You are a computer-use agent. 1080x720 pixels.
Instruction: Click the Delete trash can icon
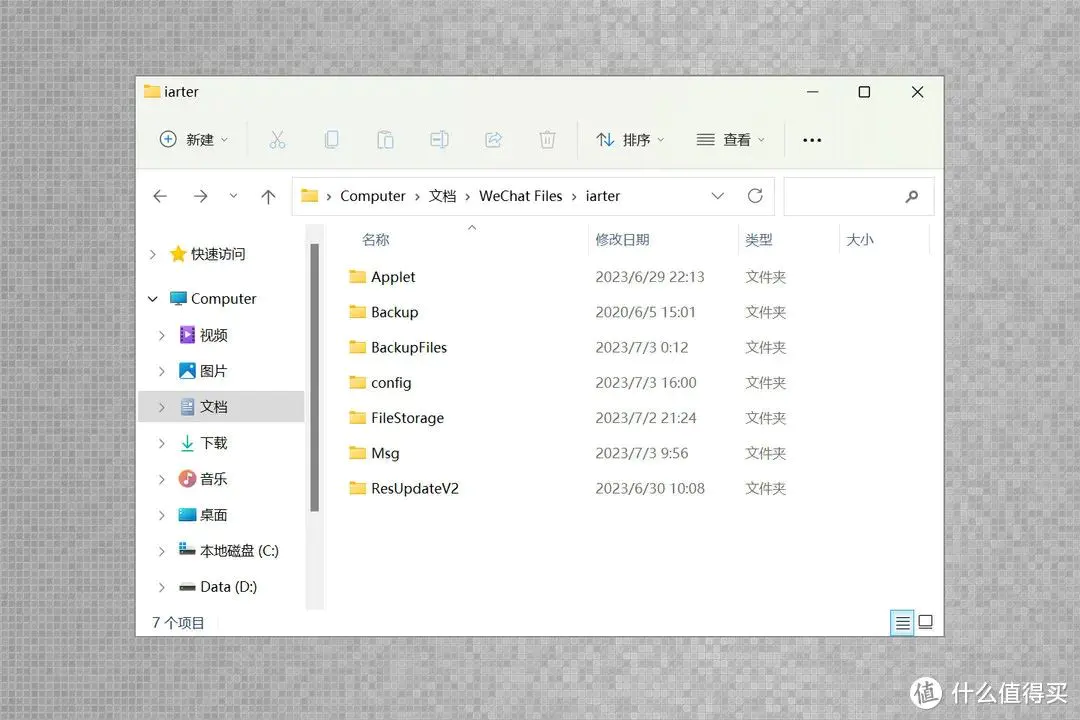point(547,140)
